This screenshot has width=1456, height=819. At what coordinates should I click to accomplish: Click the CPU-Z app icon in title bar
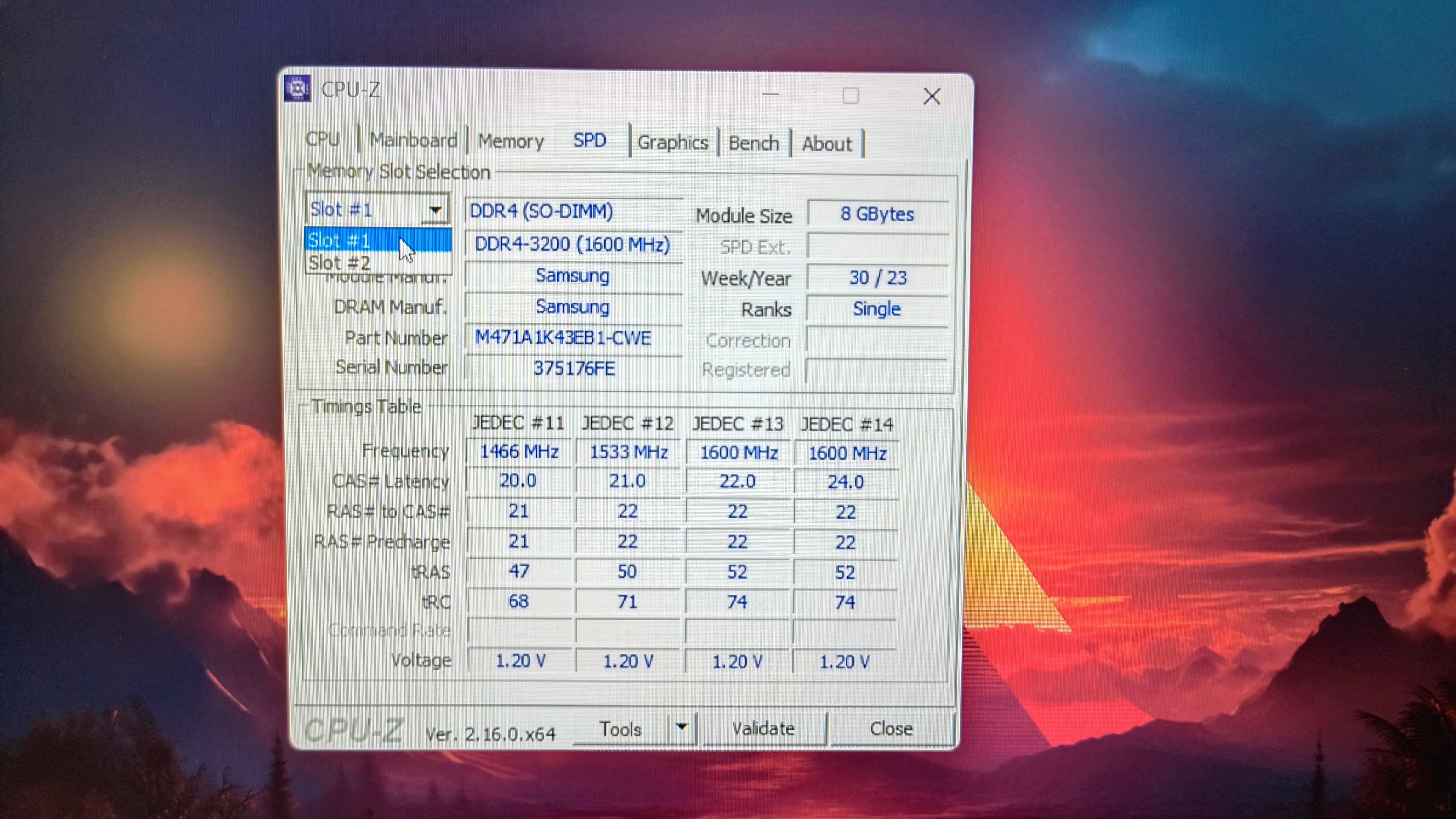pos(297,89)
